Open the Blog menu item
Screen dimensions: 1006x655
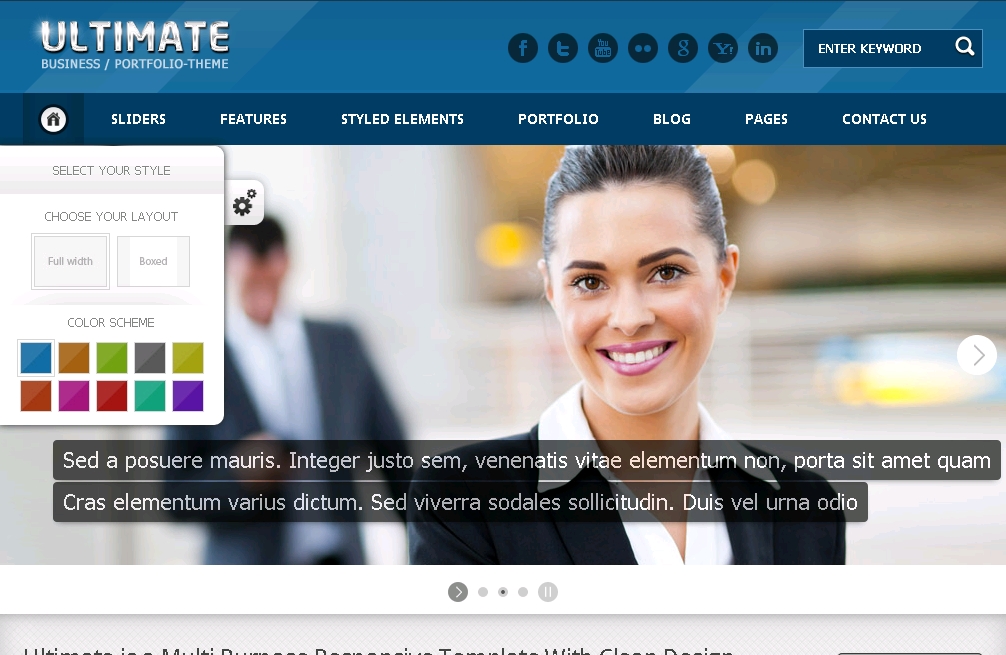click(672, 119)
